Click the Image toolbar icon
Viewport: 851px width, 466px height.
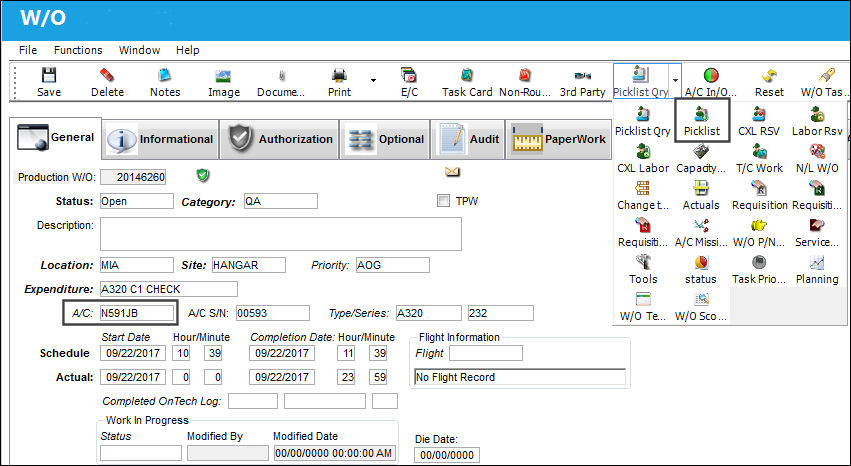point(223,75)
